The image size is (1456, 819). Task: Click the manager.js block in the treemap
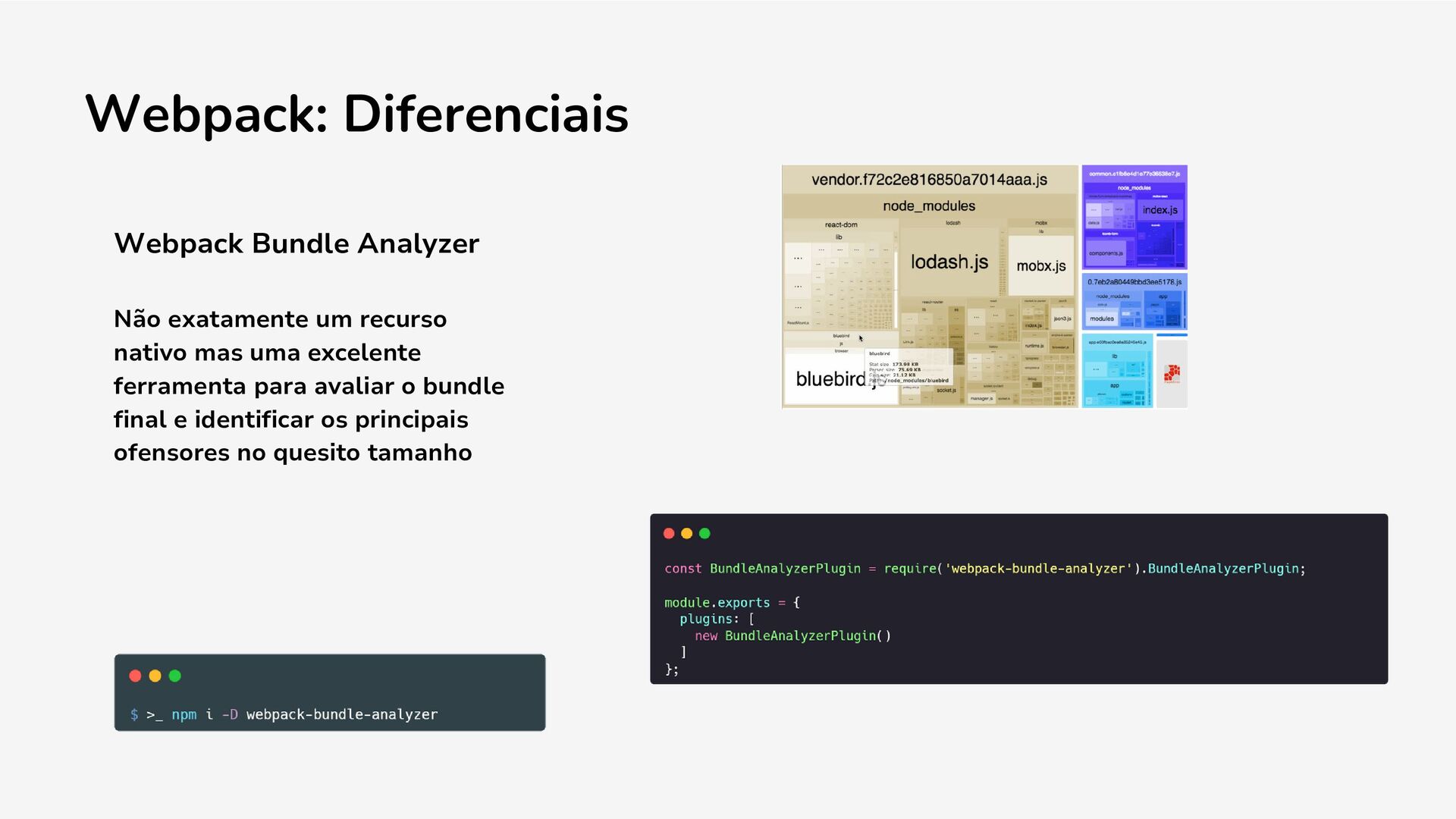tap(981, 398)
